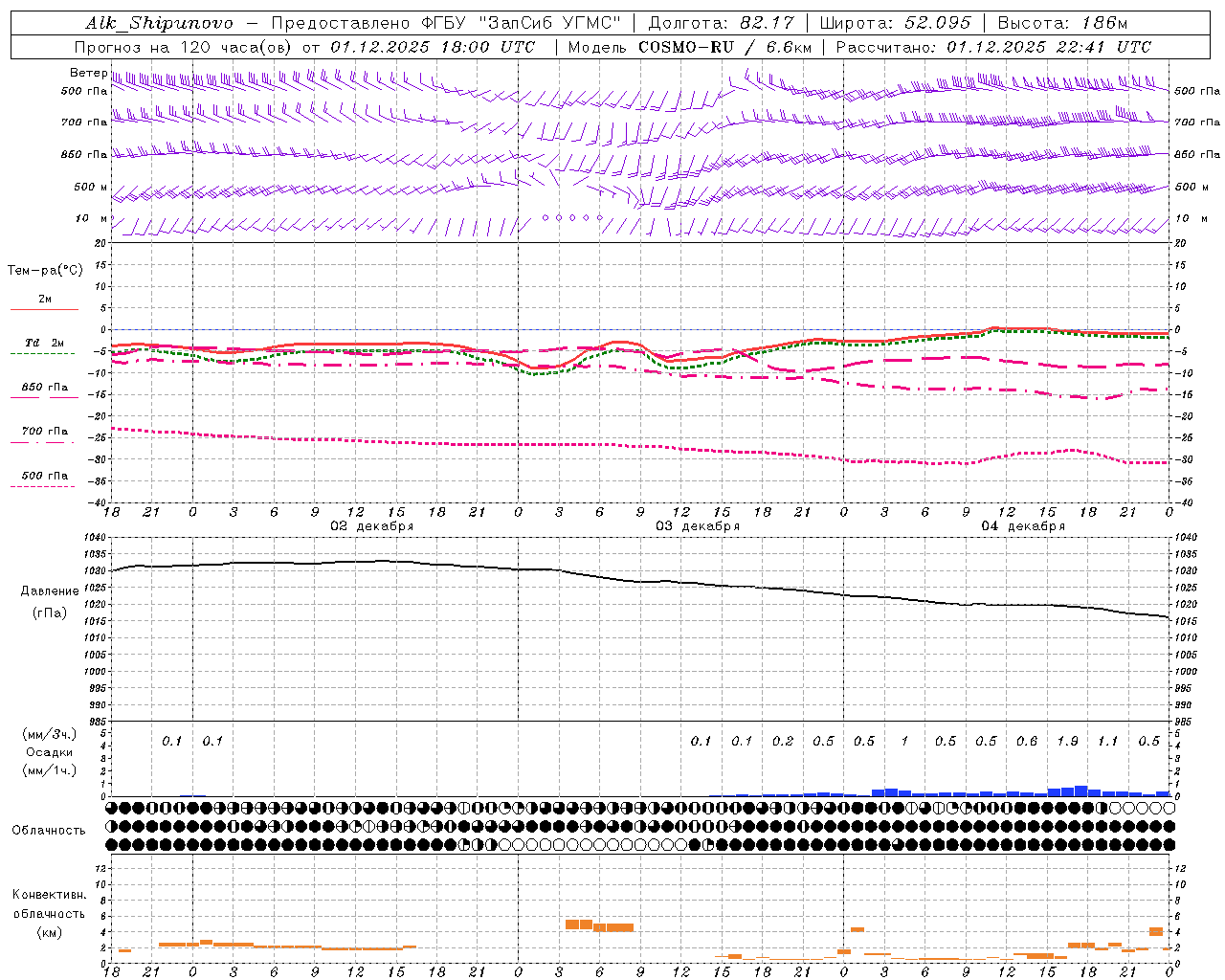Select the Прогноз на 120 часа(ов) text
The width and height of the screenshot is (1225, 980).
coord(185,46)
